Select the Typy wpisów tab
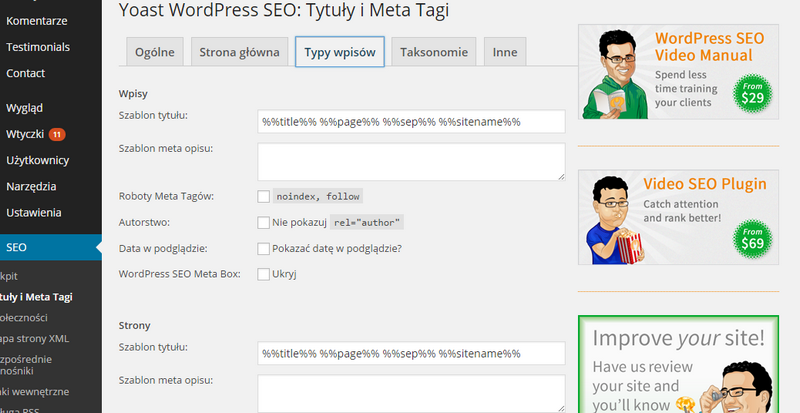Viewport: 800px width, 413px height. (x=340, y=52)
